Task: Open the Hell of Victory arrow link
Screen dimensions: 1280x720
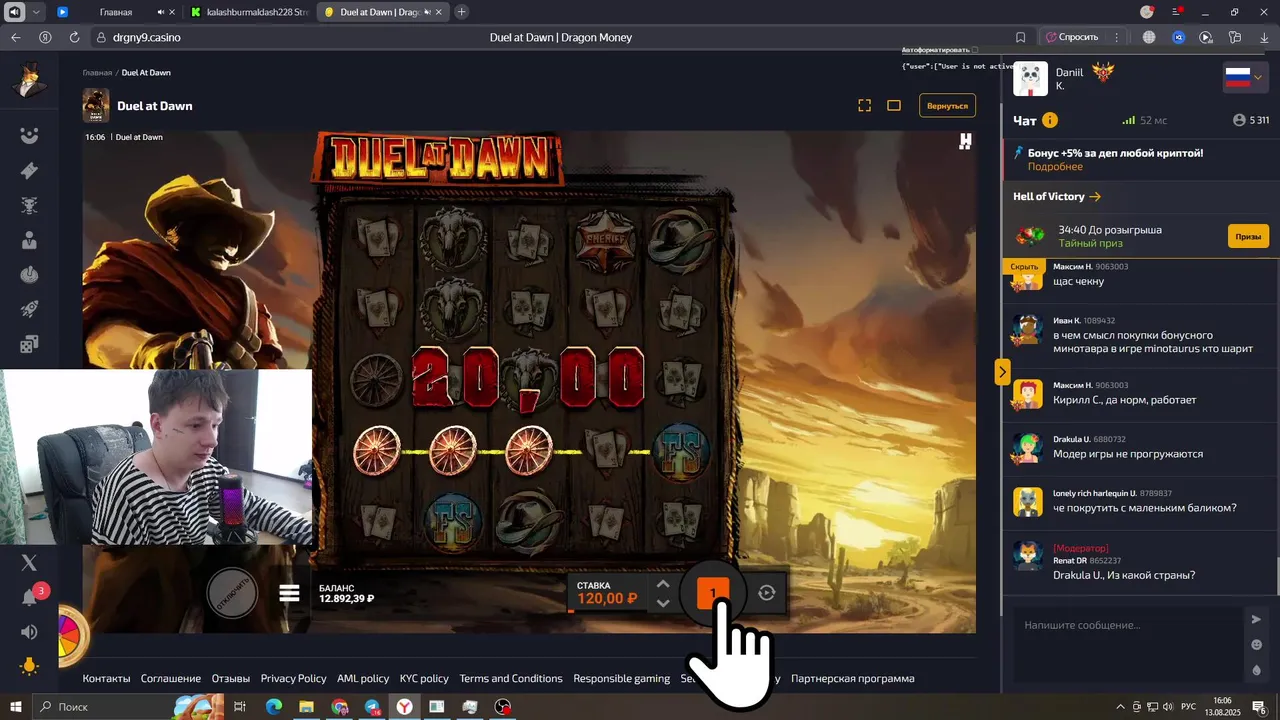Action: pyautogui.click(x=1095, y=197)
